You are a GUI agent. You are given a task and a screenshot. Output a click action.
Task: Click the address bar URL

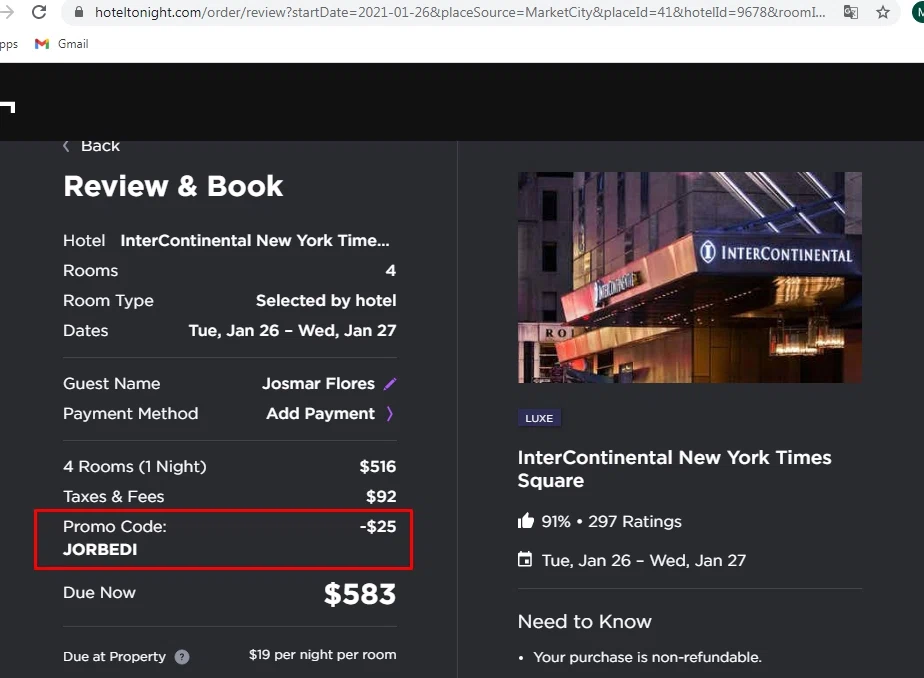(460, 12)
